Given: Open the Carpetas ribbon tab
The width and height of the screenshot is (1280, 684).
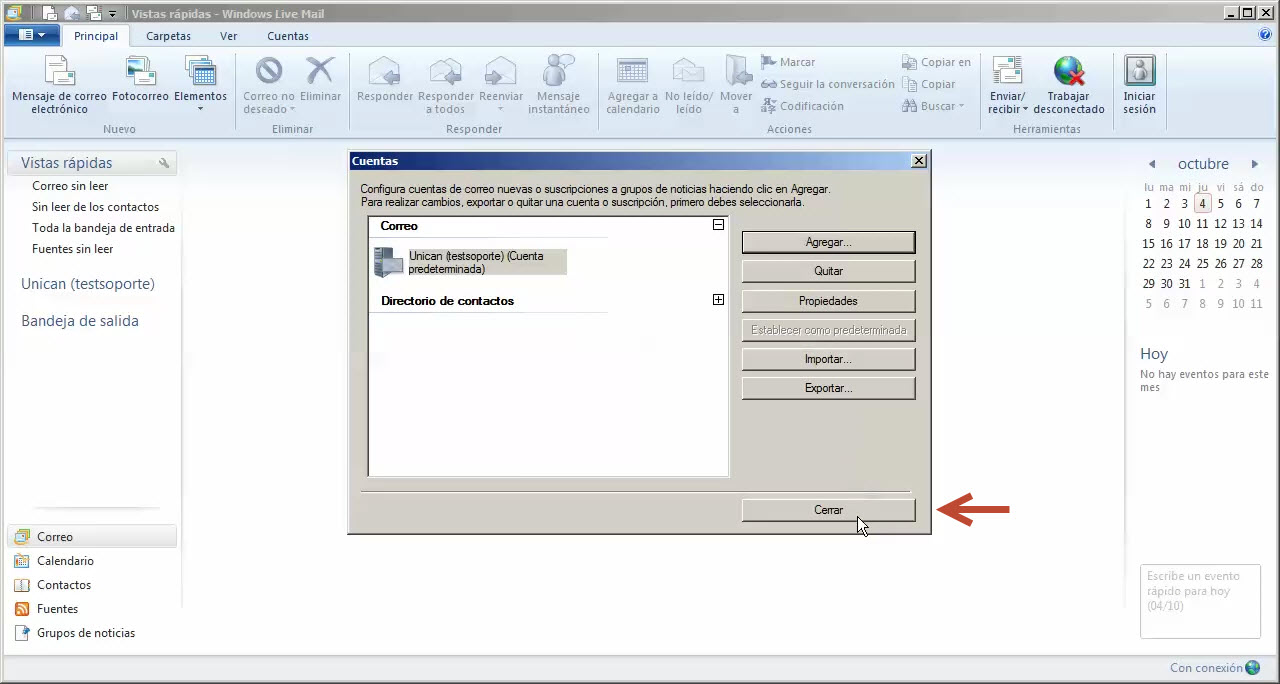Looking at the screenshot, I should [168, 36].
